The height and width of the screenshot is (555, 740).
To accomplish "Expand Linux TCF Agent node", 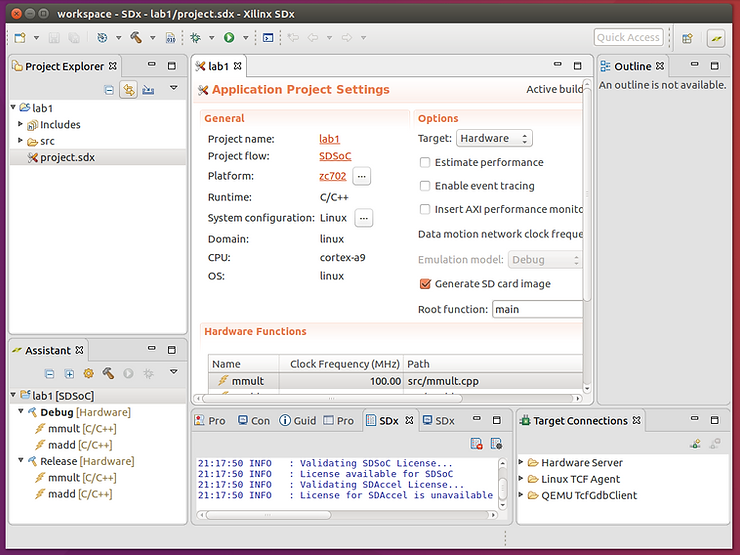I will click(521, 479).
